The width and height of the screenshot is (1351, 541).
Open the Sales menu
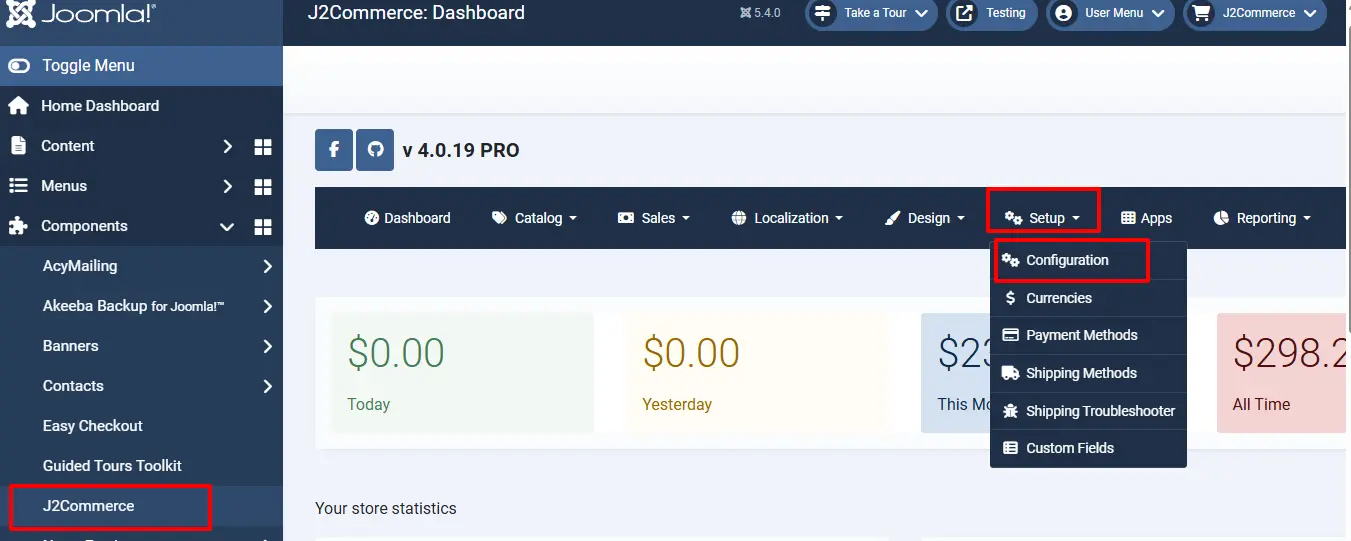[654, 218]
